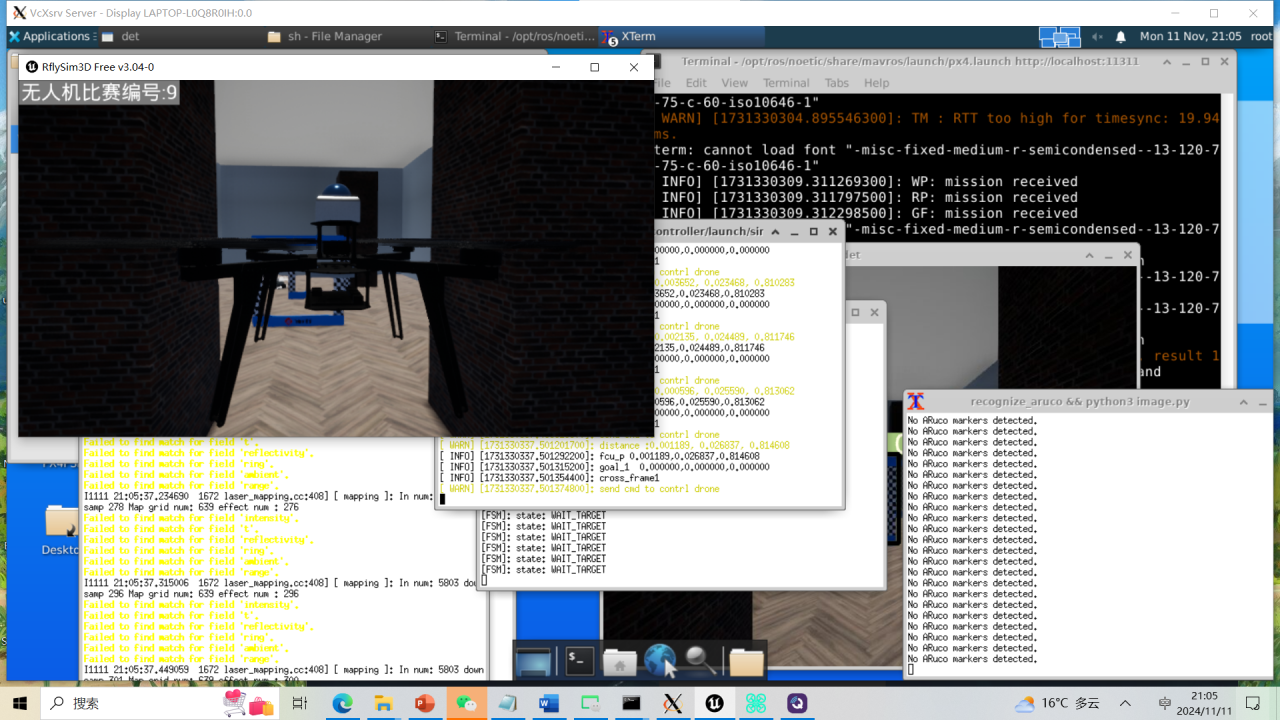Open the Help menu in Terminal
The width and height of the screenshot is (1280, 720).
tap(876, 83)
